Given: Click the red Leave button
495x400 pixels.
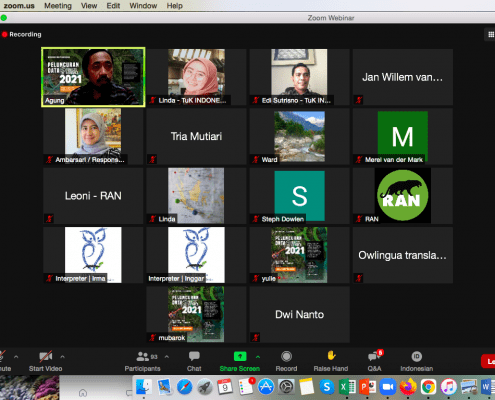Looking at the screenshot, I should [x=488, y=361].
